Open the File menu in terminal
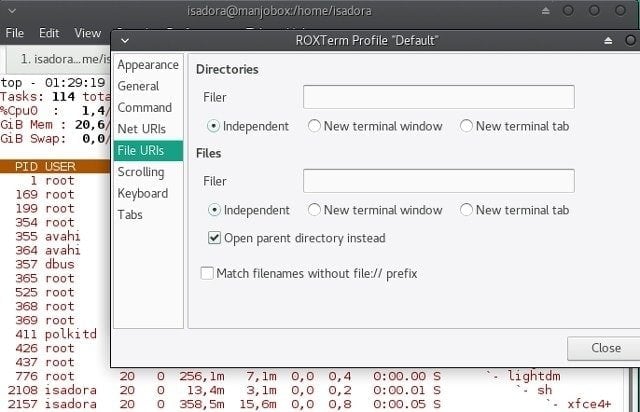This screenshot has width=640, height=412. click(15, 33)
